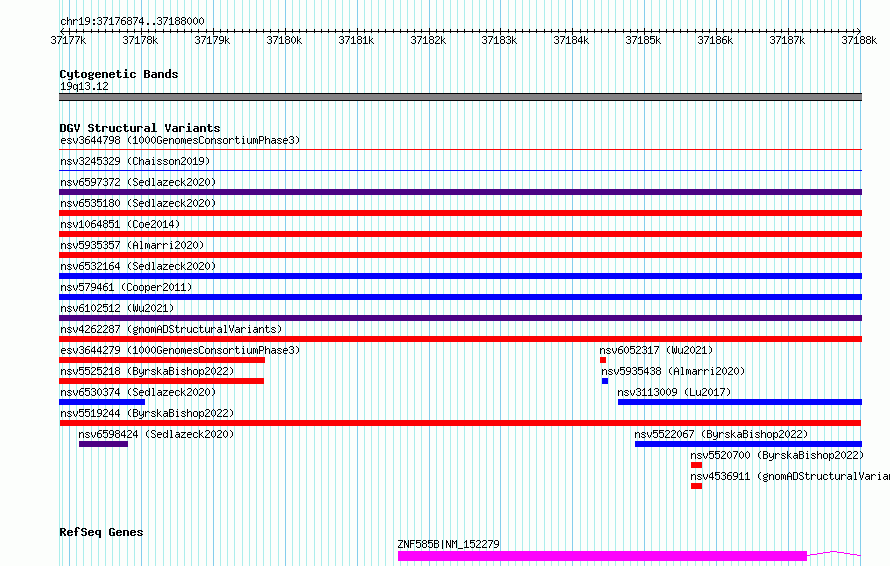
Task: Open nsv5520700 (ByrskaBishop2022) label
Action: pyautogui.click(x=777, y=455)
